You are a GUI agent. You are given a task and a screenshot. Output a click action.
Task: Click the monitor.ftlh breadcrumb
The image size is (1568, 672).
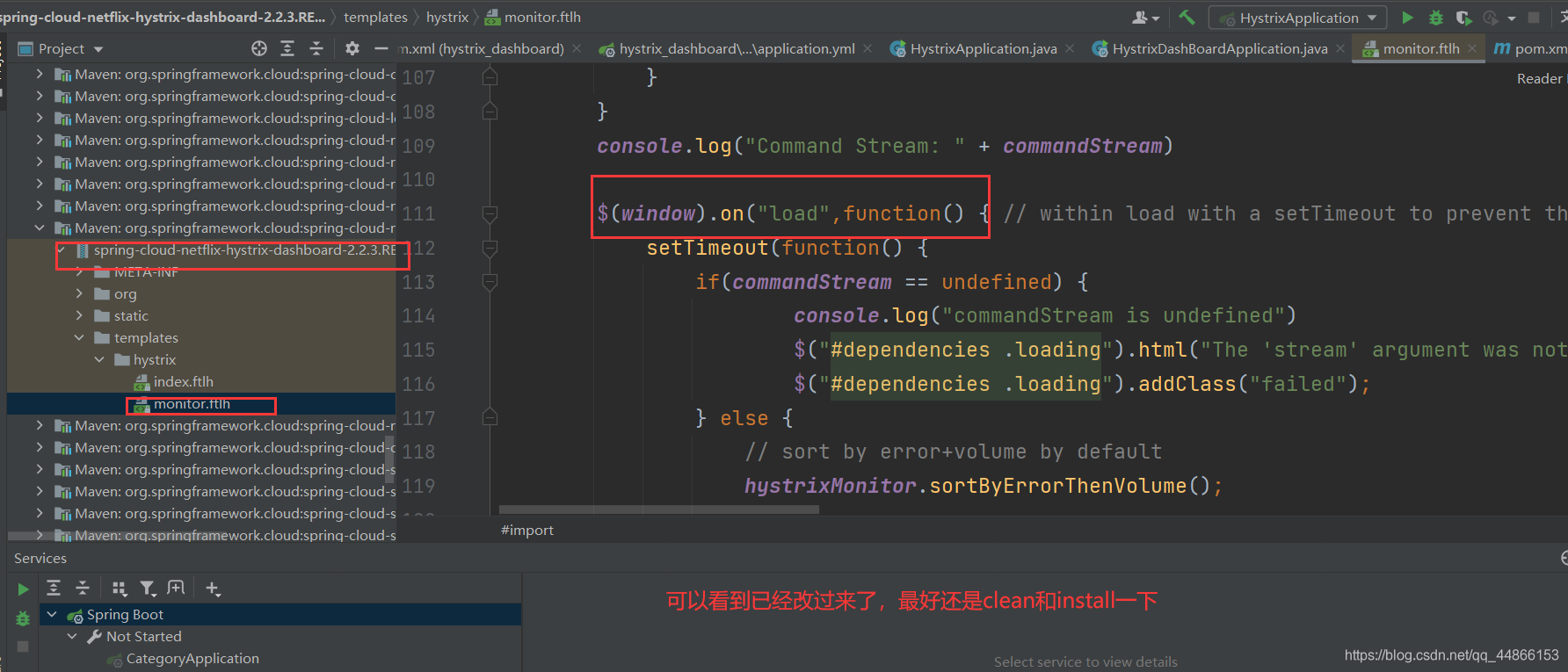(533, 17)
